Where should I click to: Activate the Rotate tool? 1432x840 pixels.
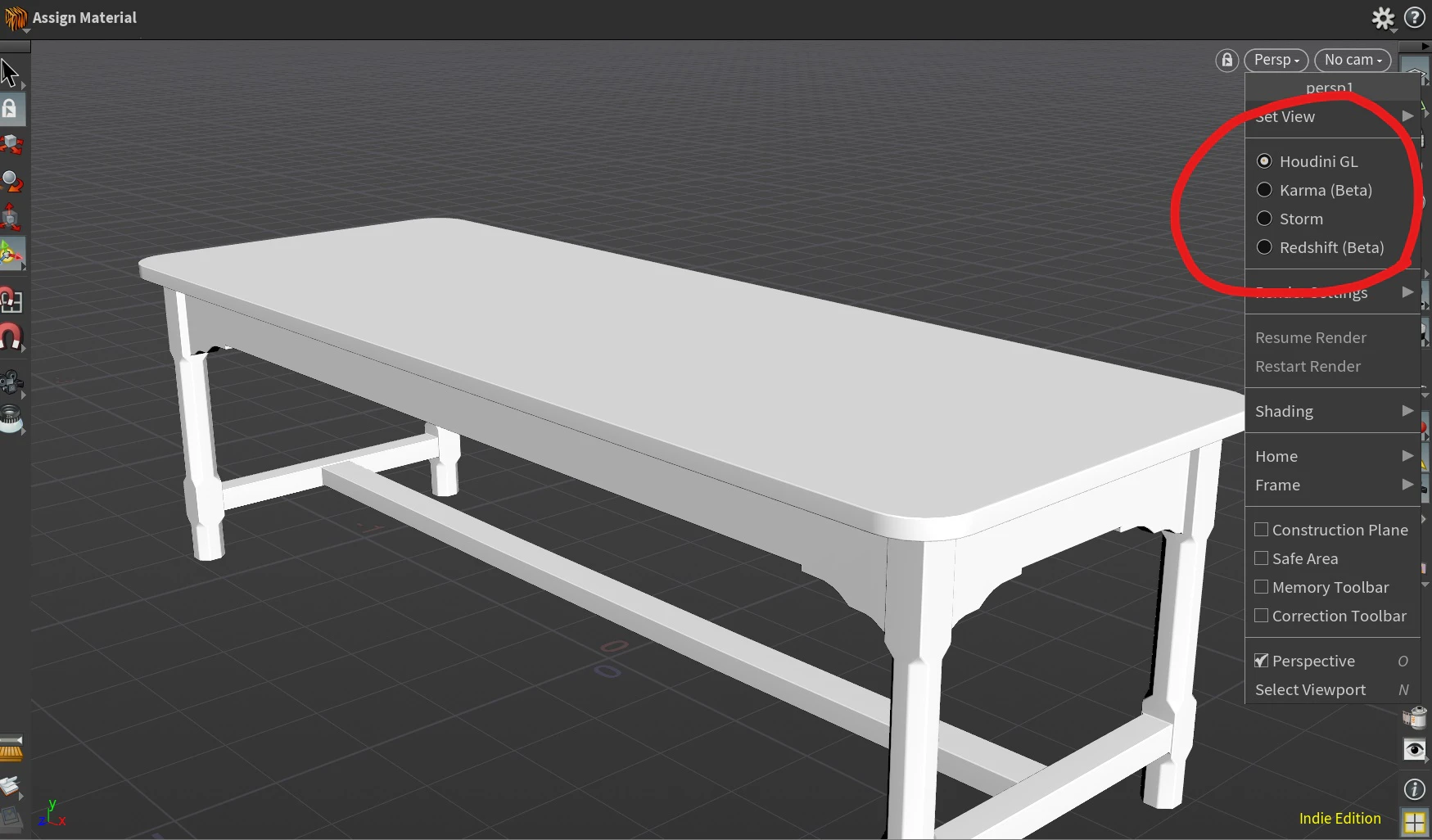click(11, 181)
